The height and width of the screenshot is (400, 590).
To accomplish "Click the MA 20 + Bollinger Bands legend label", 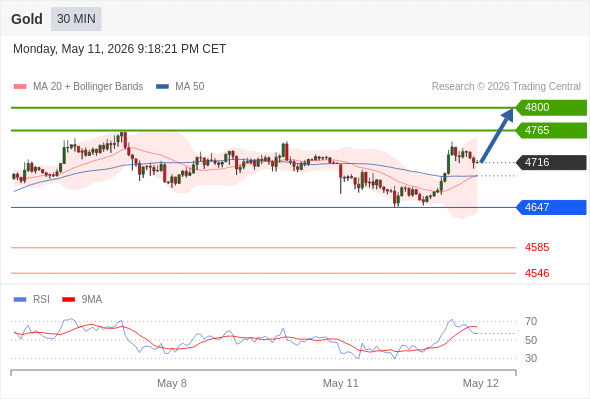I will point(88,87).
